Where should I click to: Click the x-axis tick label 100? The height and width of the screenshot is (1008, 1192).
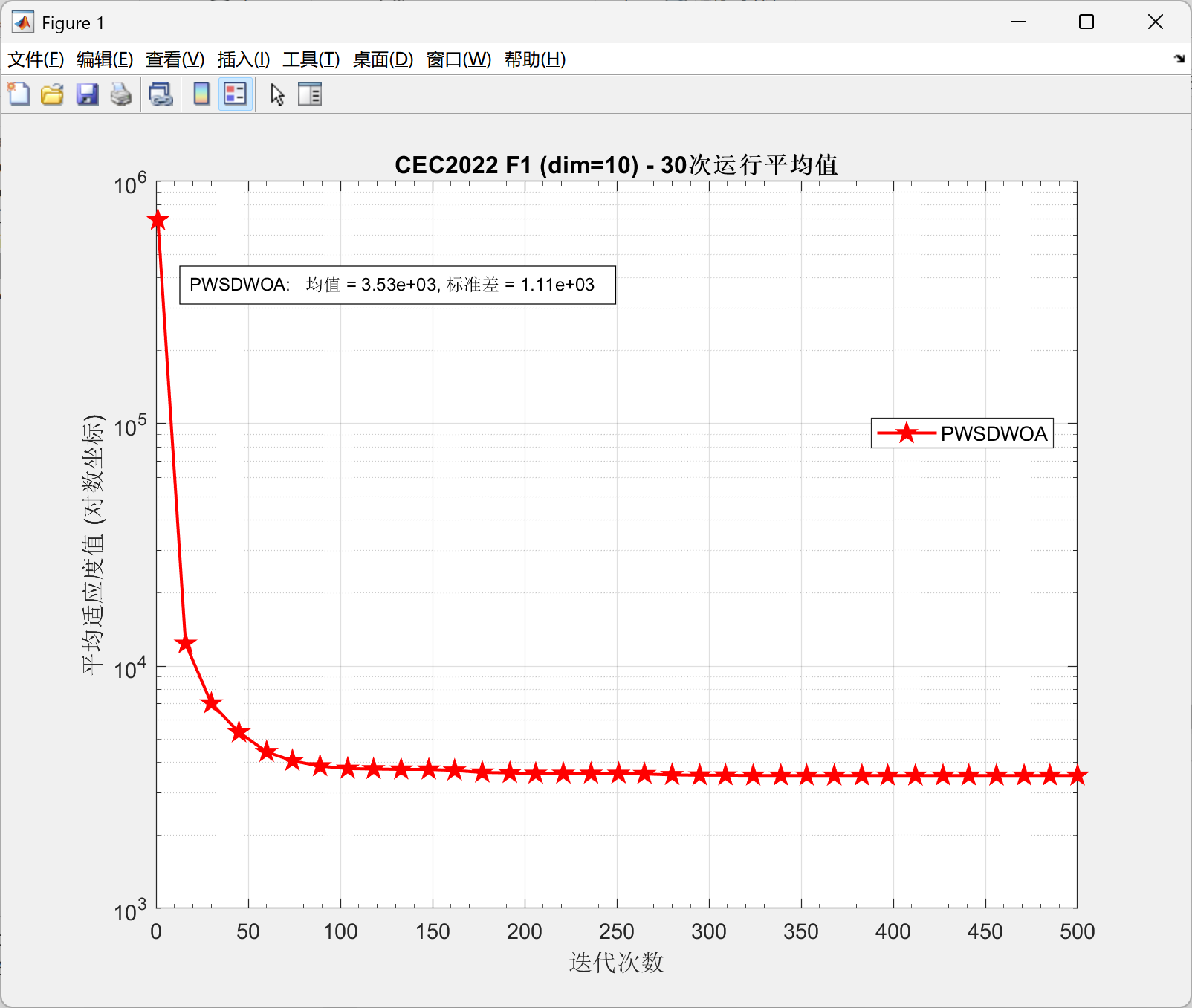pos(340,931)
